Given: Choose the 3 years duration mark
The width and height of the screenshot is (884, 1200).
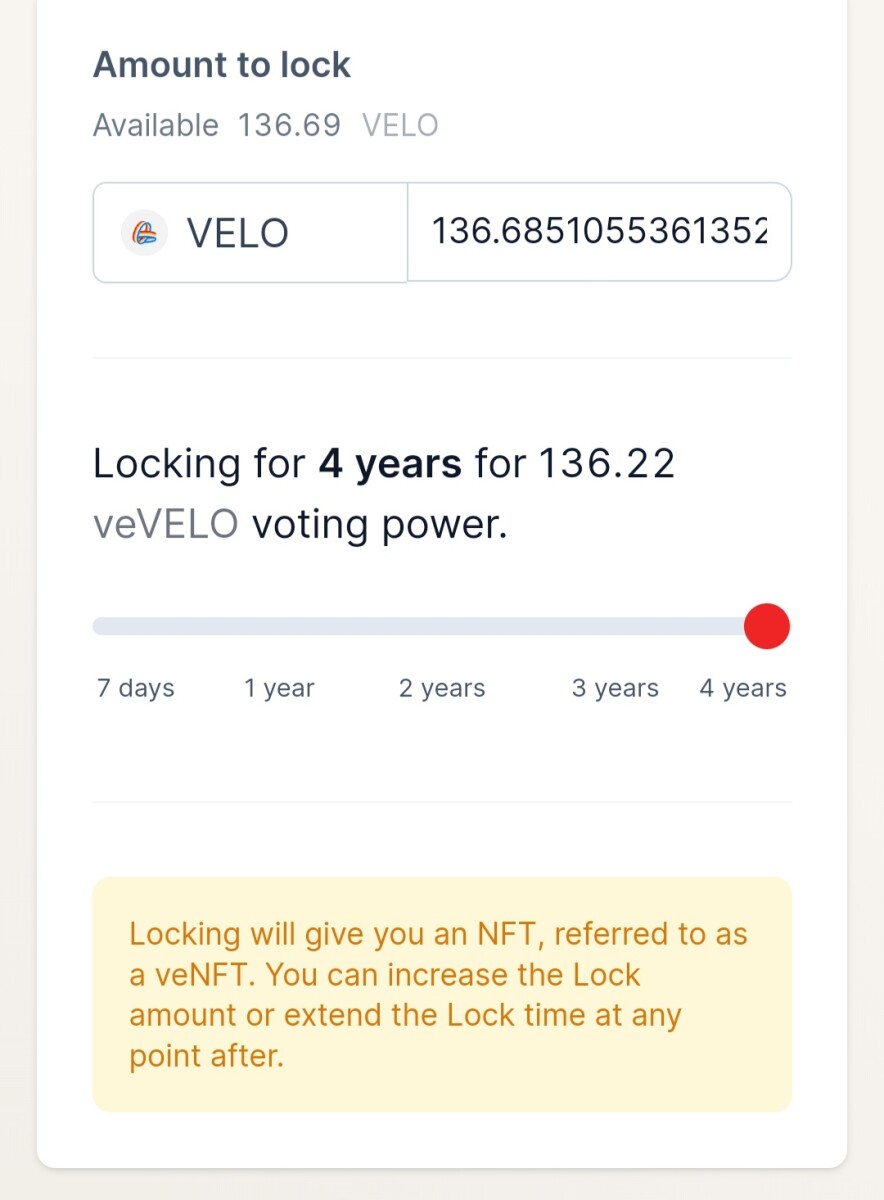Looking at the screenshot, I should 615,688.
